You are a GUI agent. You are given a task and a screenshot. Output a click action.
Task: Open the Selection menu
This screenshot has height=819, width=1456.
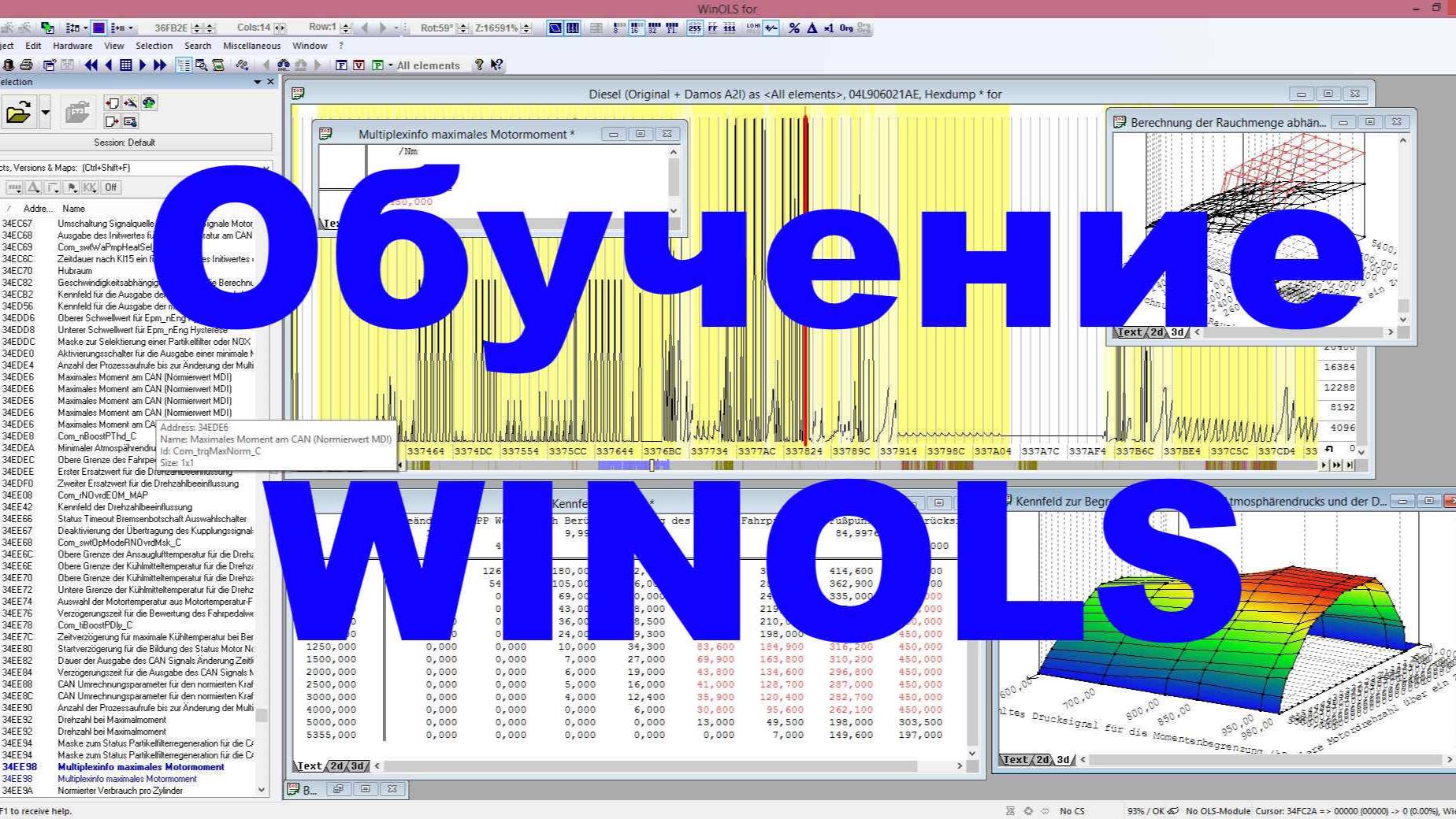(x=154, y=46)
